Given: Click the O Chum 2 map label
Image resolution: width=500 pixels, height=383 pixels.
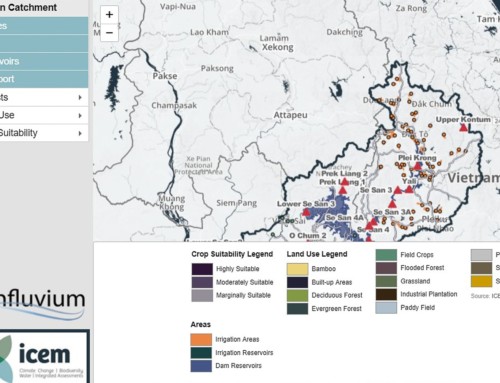Looking at the screenshot, I should 308,236.
